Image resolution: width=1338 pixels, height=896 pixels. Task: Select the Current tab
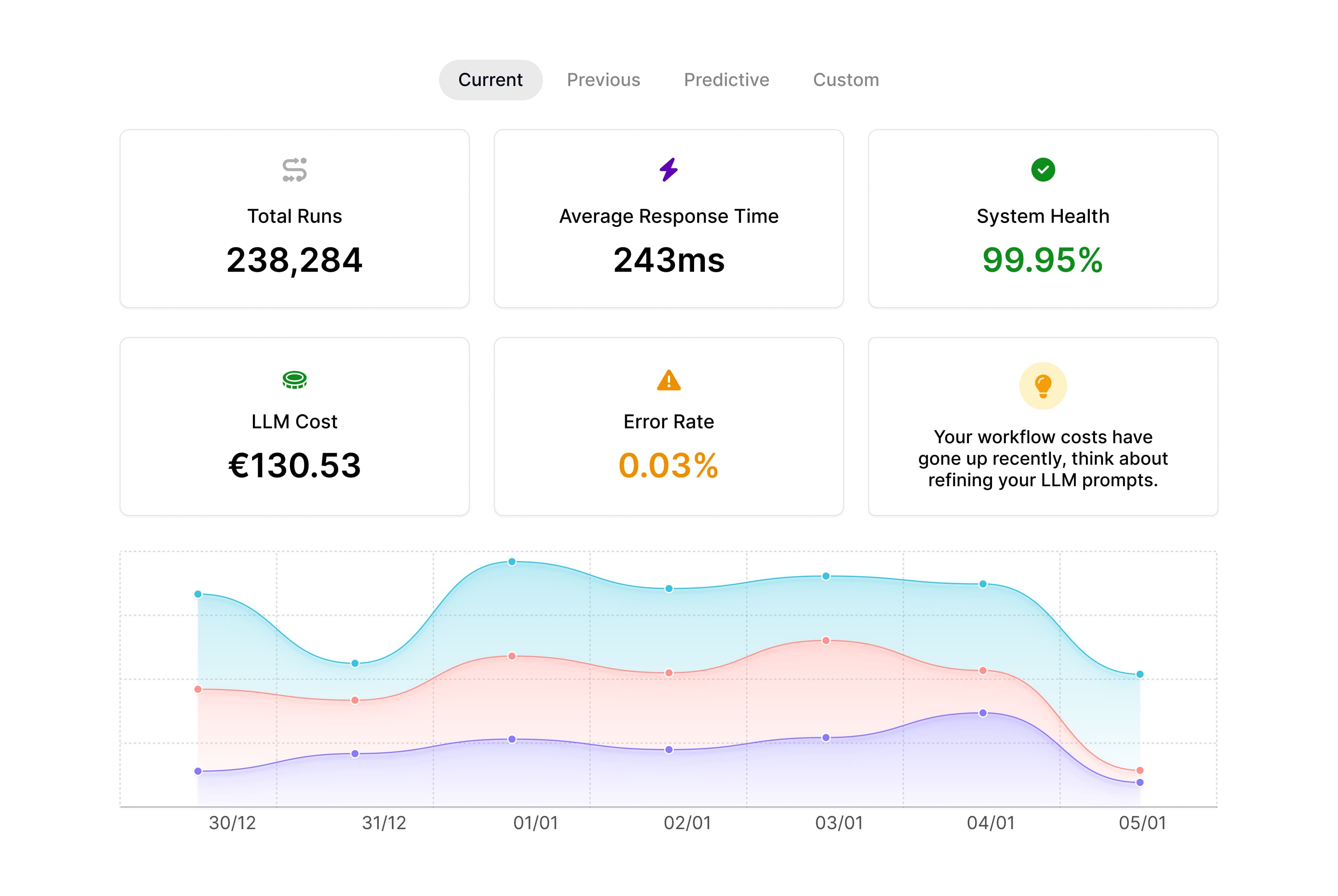tap(490, 80)
